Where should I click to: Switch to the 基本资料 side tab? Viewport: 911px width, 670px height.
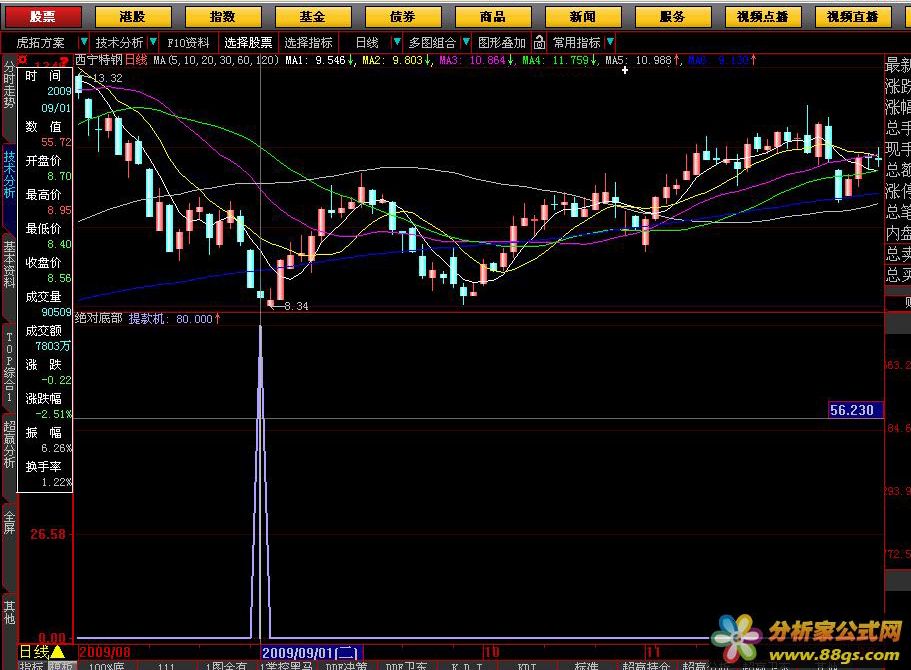(x=9, y=263)
